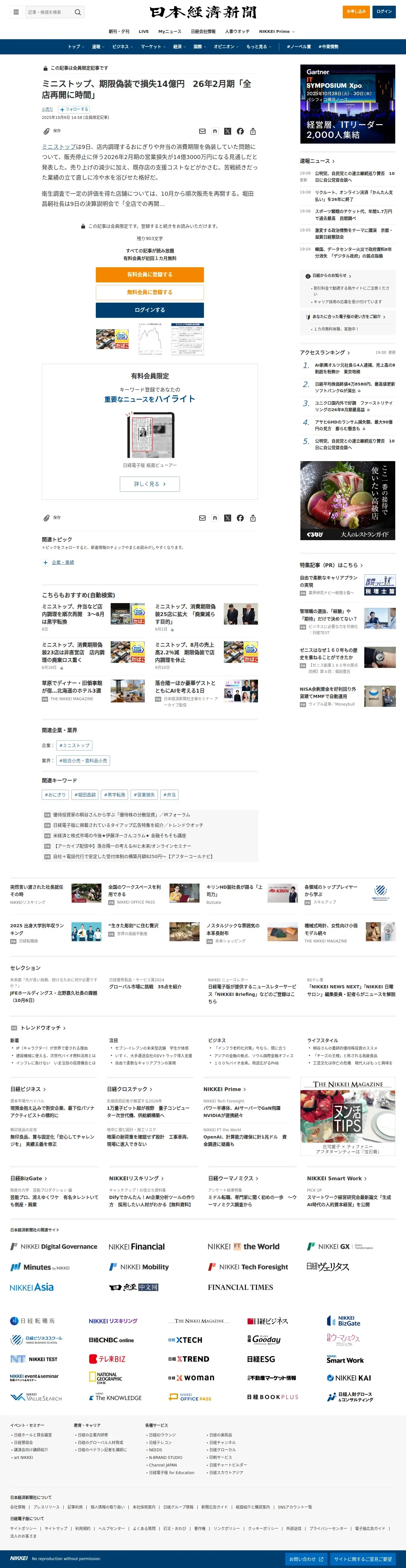The height and width of the screenshot is (1568, 406).
Task: Click the #総合小売・食料品小売 industry tag
Action: click(83, 760)
